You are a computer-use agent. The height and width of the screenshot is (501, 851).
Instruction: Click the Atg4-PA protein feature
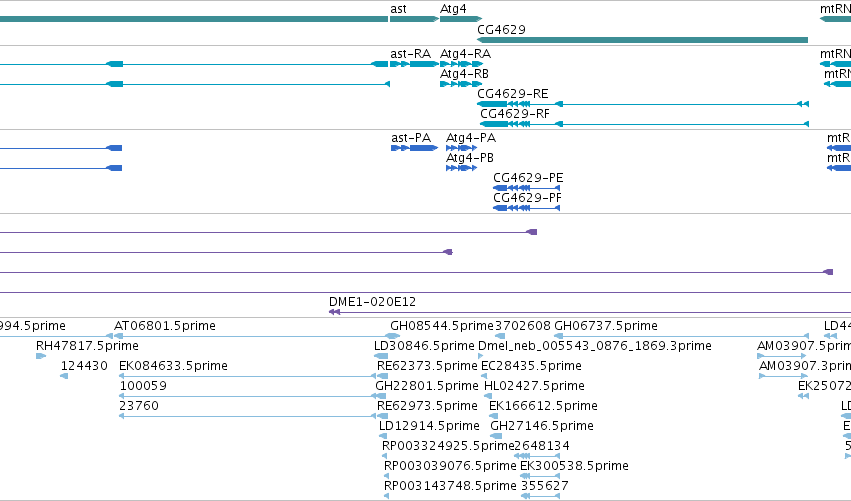coord(461,148)
